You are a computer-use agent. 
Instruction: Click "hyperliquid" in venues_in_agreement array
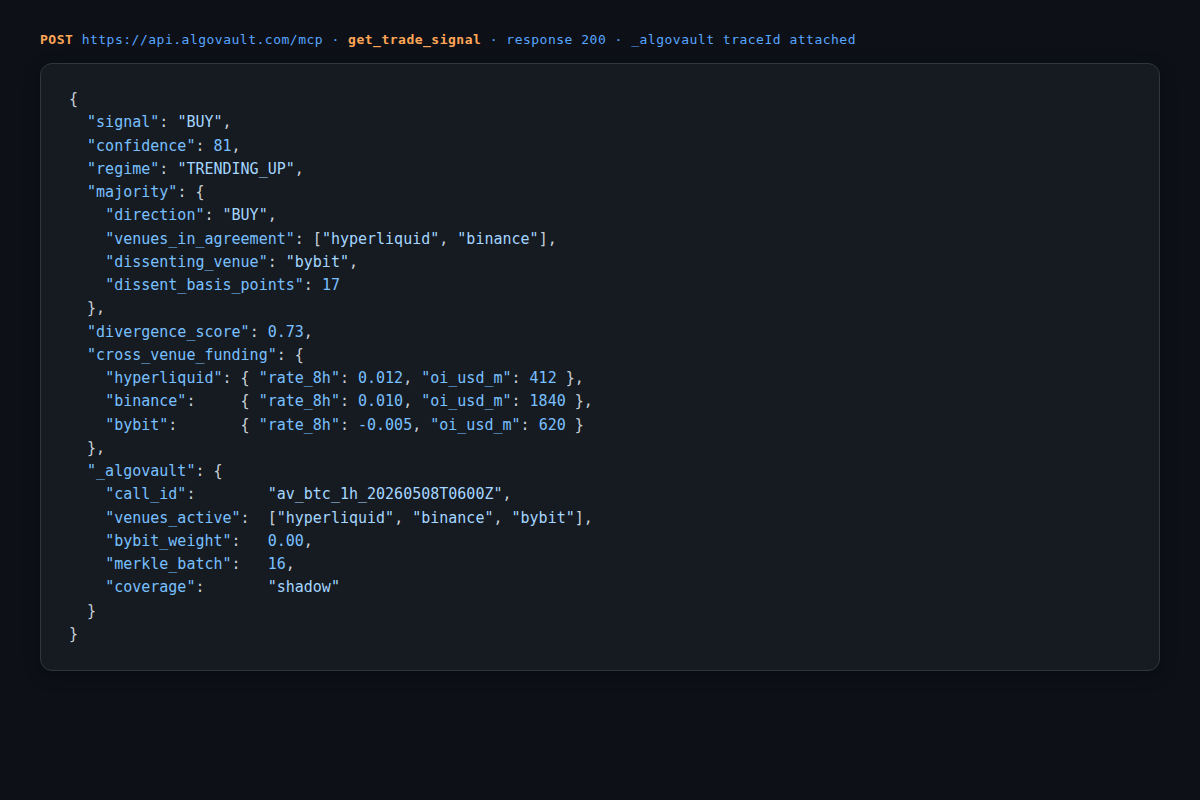click(x=382, y=238)
